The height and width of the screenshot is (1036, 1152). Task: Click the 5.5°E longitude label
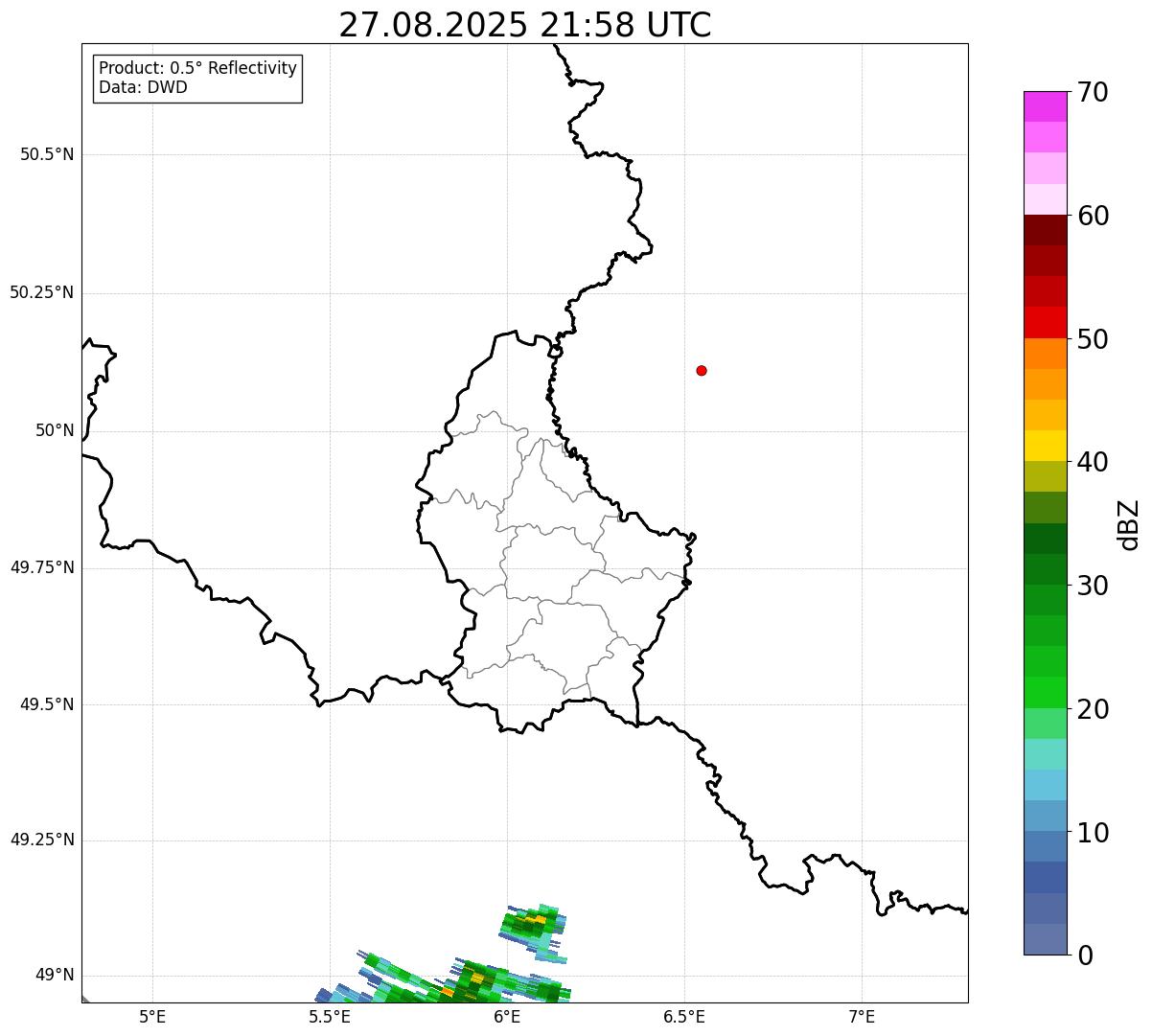(330, 1016)
